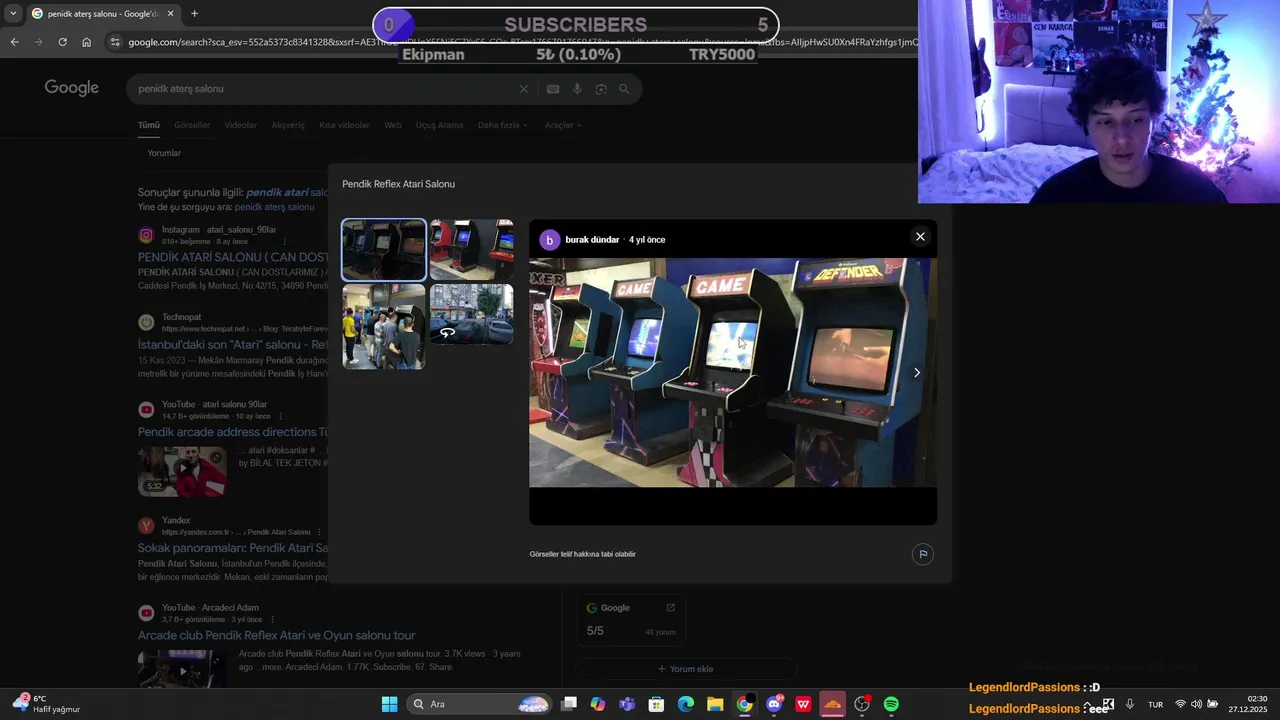Switch to the Kısa videolar tab
This screenshot has width=1280, height=720.
[x=344, y=125]
